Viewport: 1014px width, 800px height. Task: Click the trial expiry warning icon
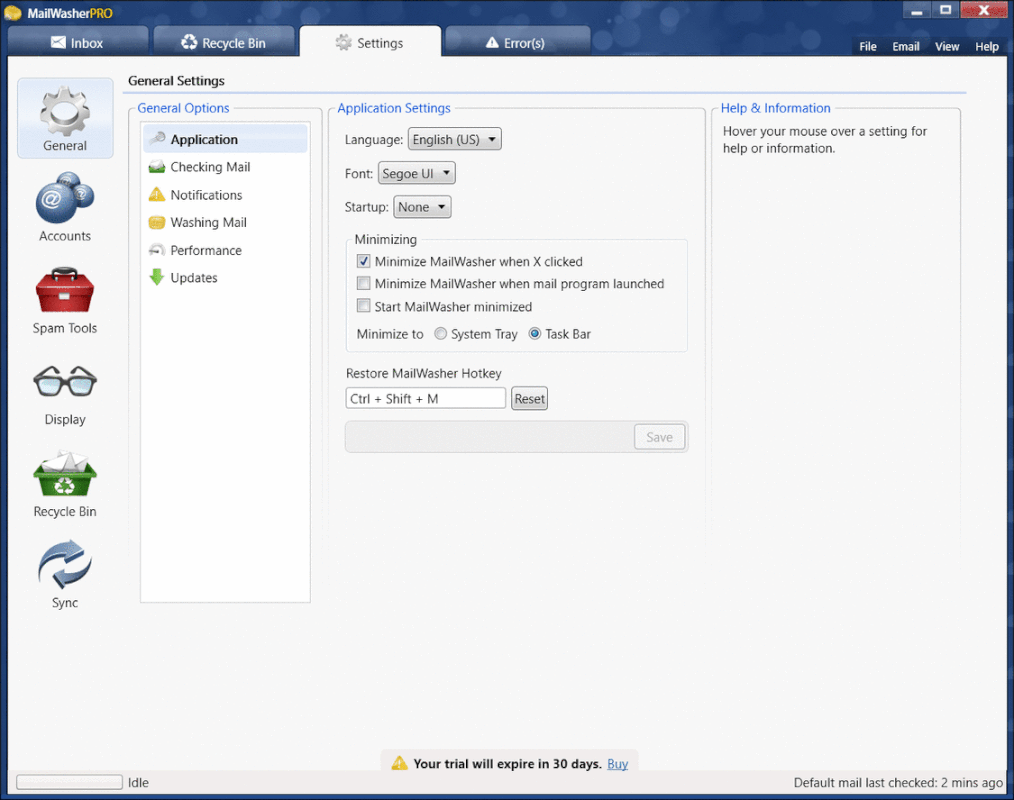(400, 763)
